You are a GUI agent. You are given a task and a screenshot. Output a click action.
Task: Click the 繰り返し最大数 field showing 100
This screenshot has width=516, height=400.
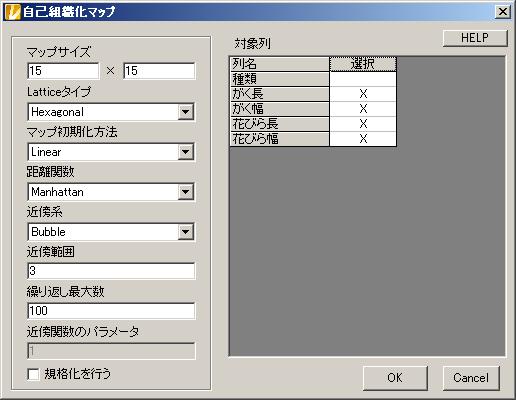click(x=111, y=311)
